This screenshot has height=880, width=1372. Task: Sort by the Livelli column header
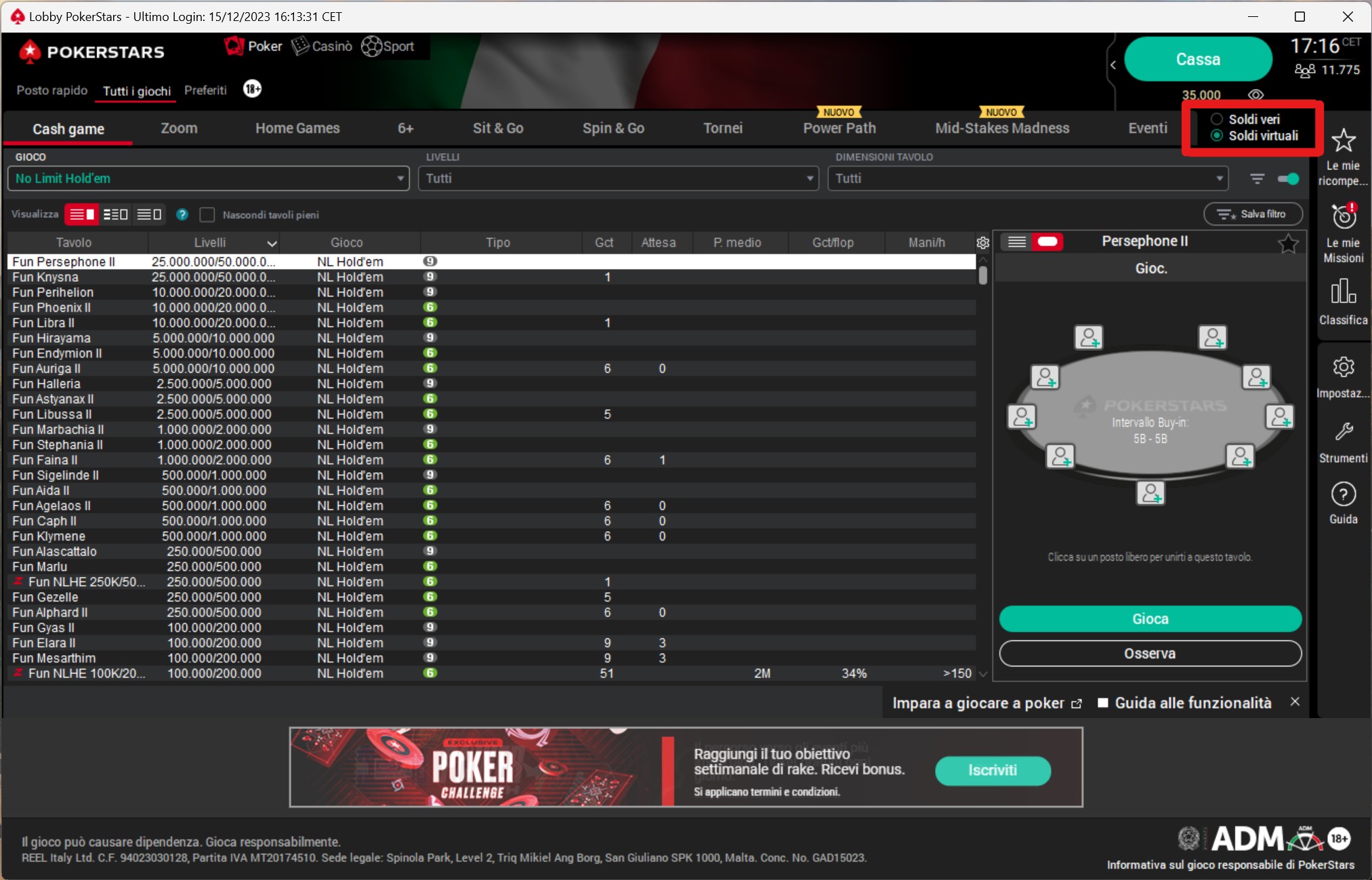pos(213,243)
